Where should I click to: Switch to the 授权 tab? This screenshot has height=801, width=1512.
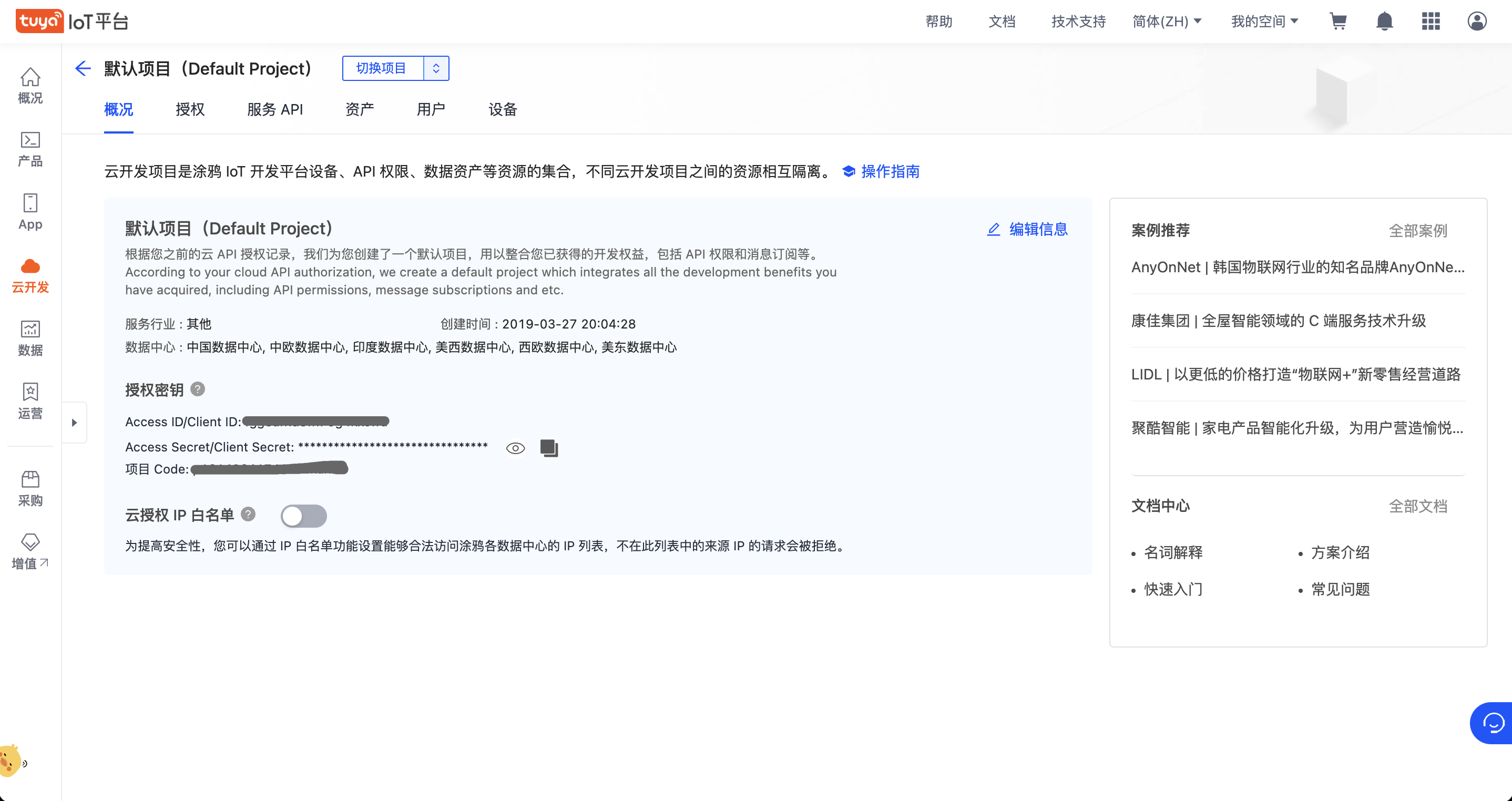(x=190, y=109)
